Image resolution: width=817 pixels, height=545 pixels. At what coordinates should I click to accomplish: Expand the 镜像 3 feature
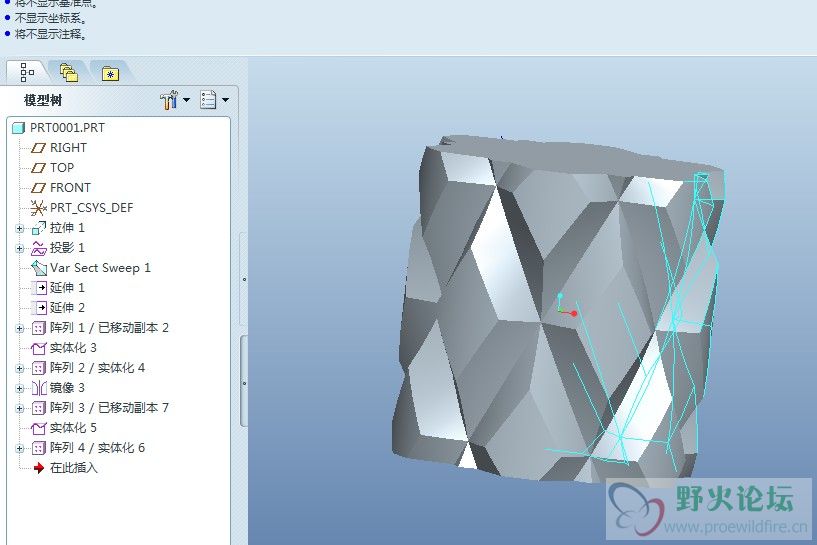coord(20,388)
